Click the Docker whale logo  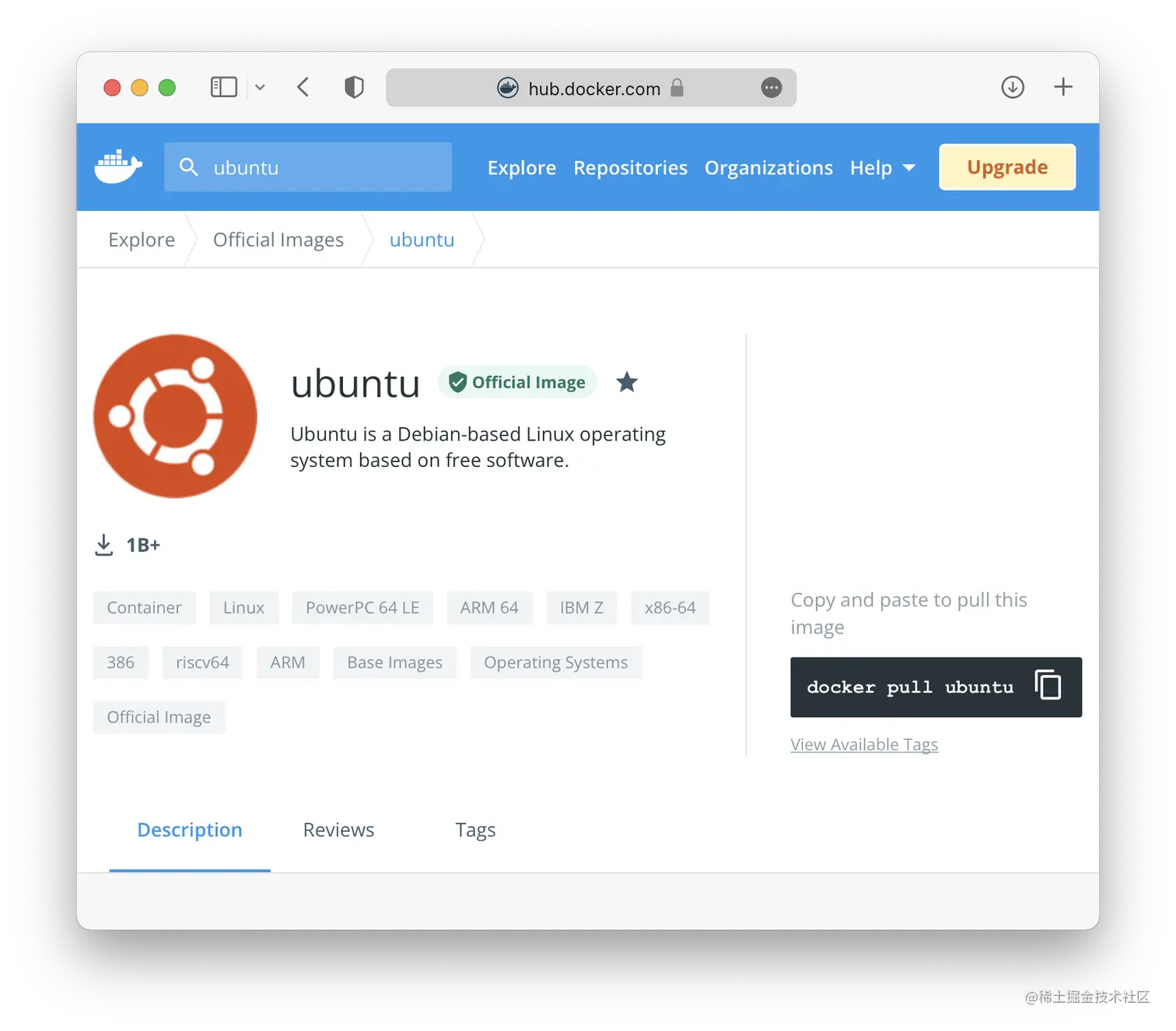(x=118, y=167)
